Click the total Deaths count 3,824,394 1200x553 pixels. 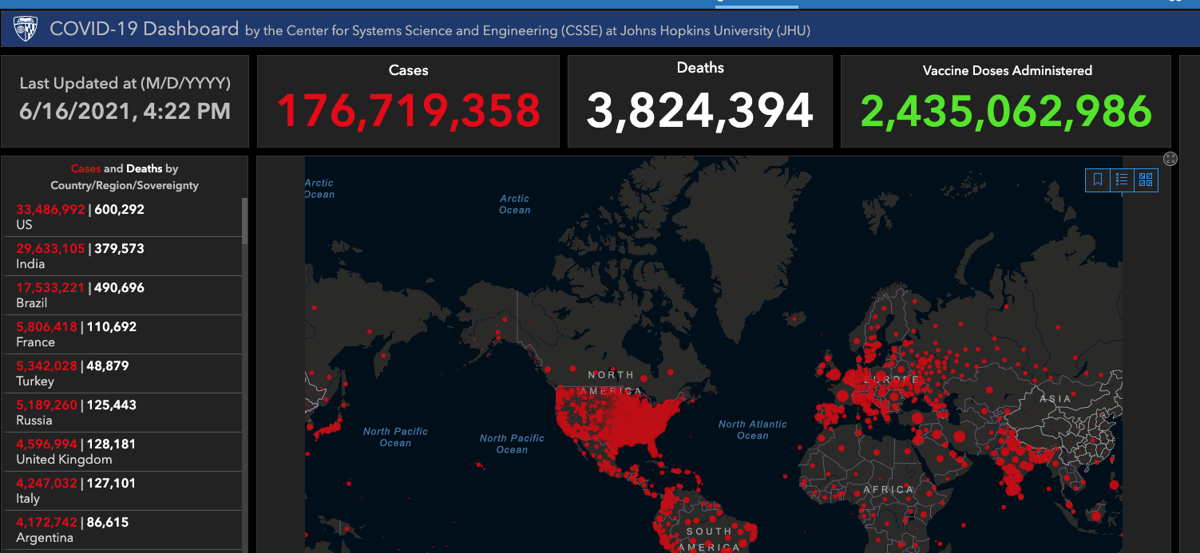(700, 111)
